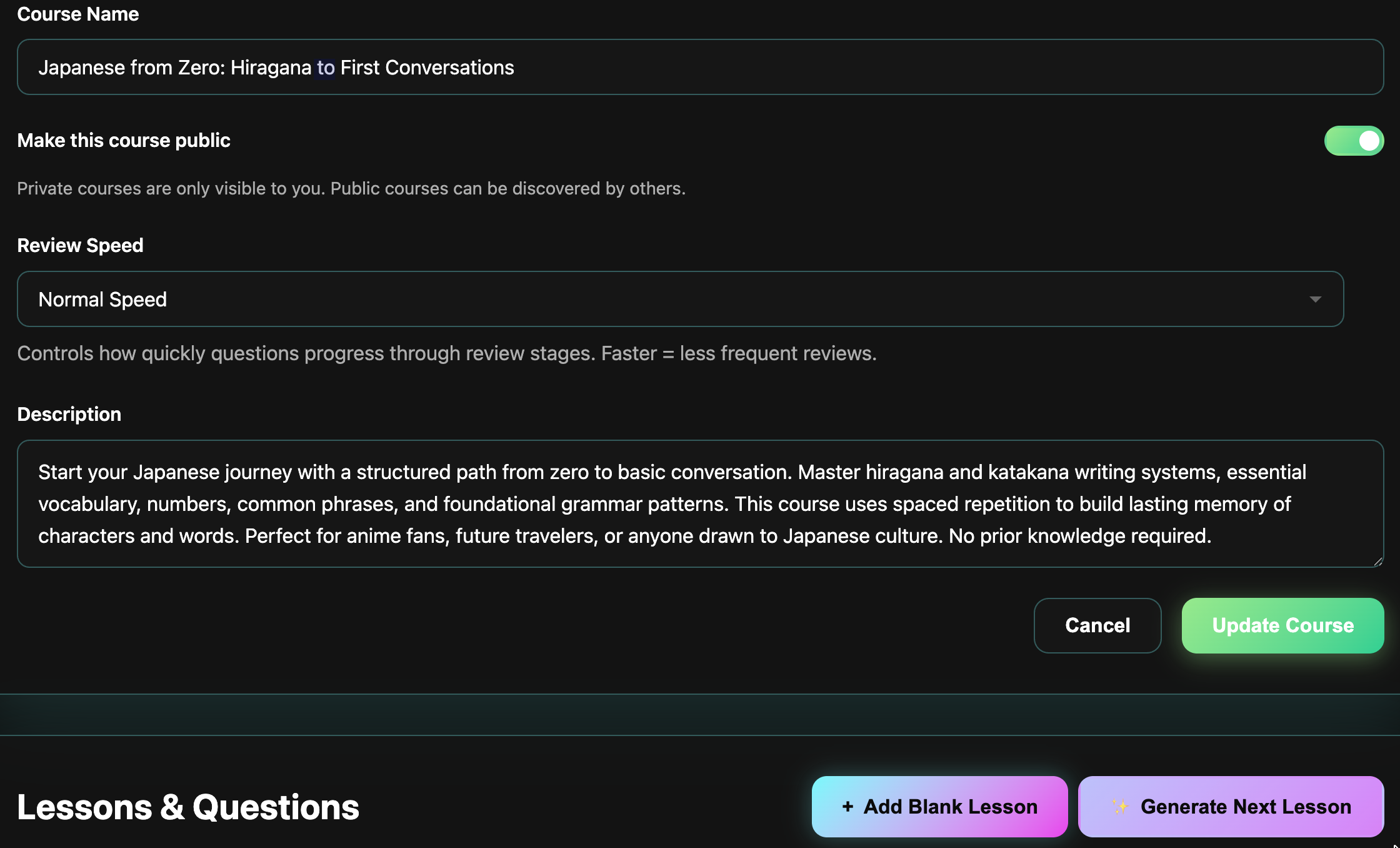Select the Lessons & Questions section header
This screenshot has width=1400, height=848.
click(x=187, y=806)
